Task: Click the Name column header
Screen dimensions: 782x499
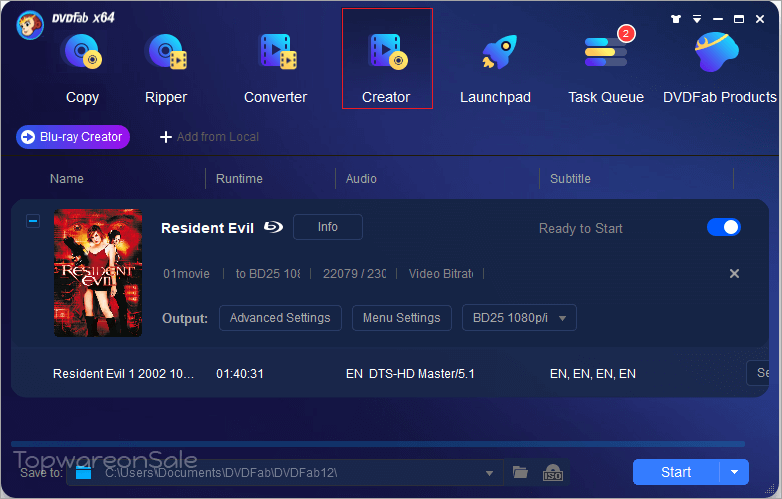Action: [67, 178]
